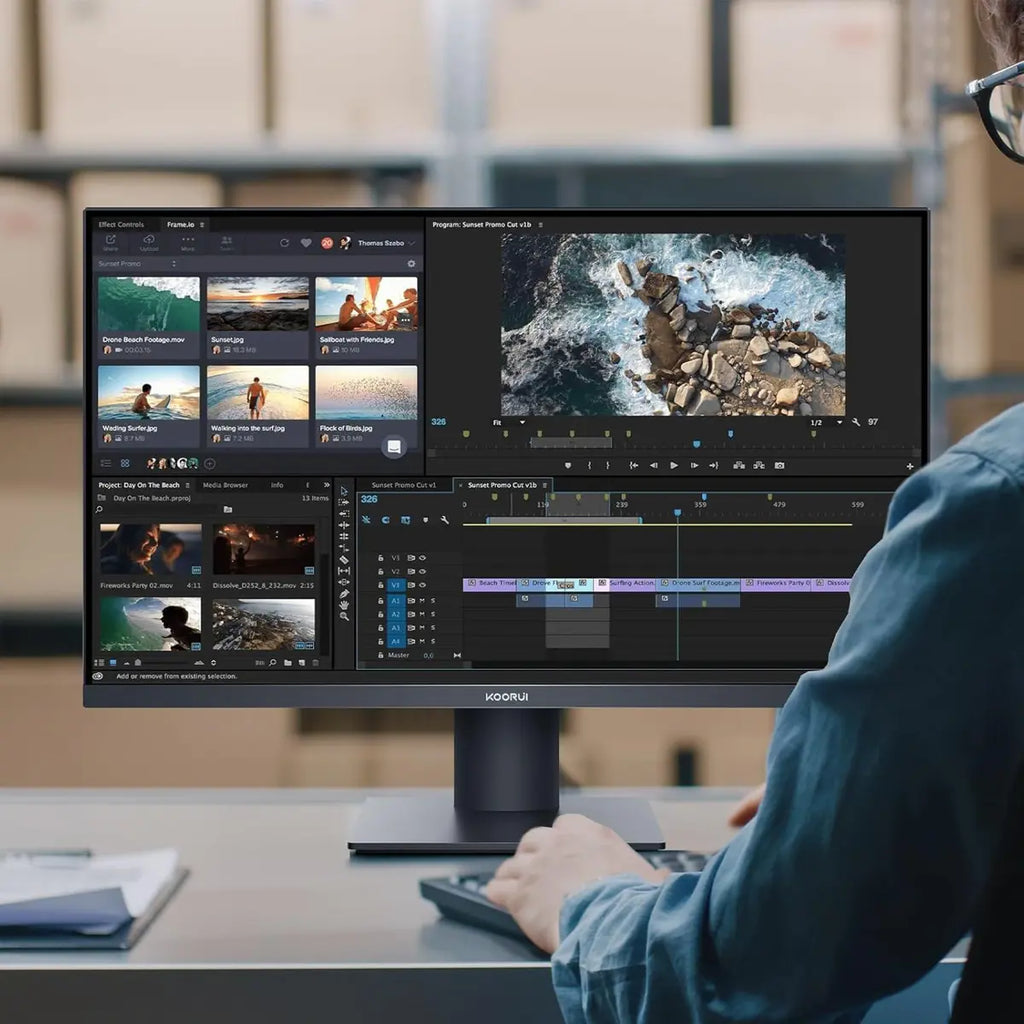Click the Export Frame camera icon
This screenshot has height=1024, width=1024.
point(779,465)
